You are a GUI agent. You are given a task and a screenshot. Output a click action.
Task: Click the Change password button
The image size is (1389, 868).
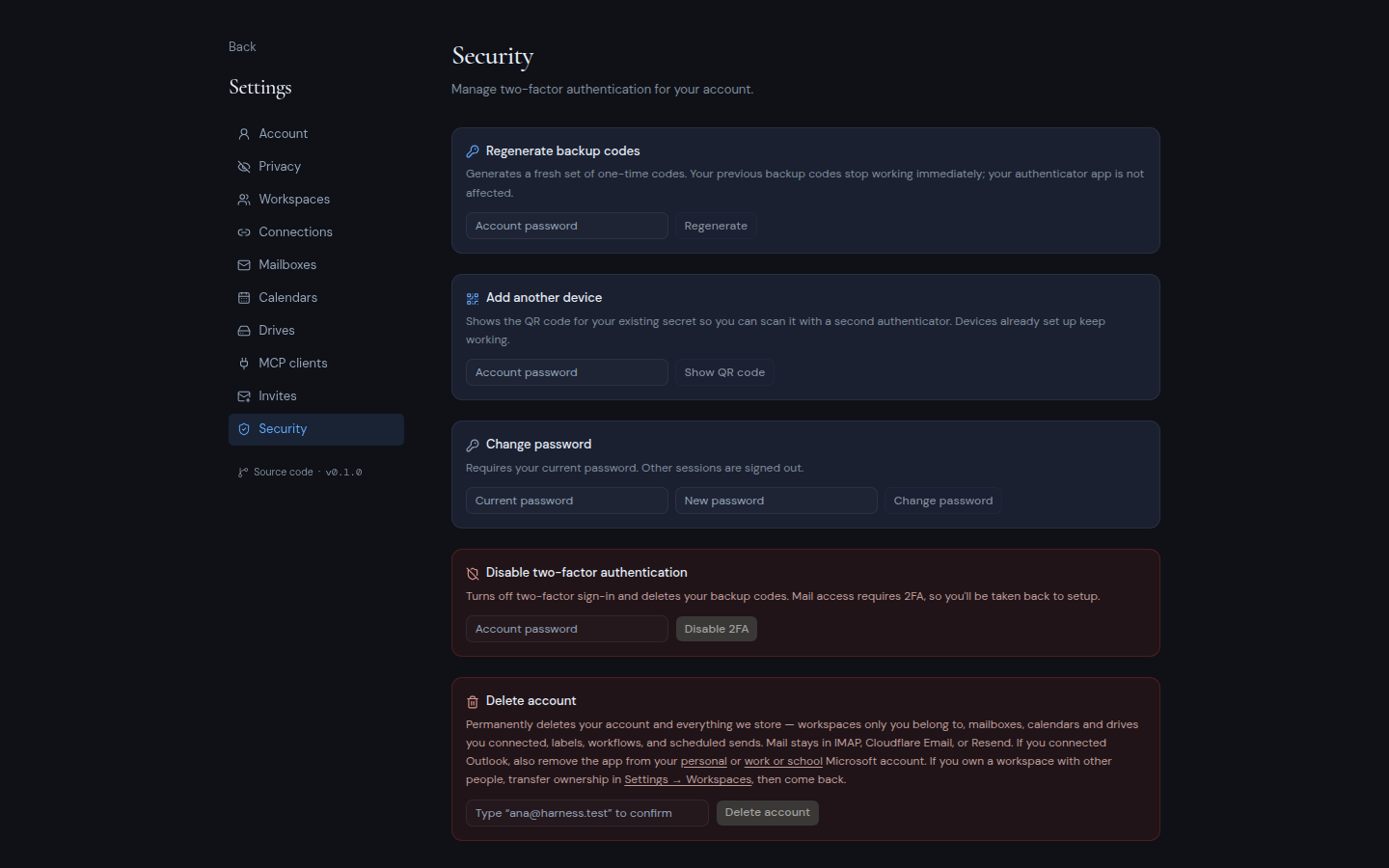click(943, 501)
